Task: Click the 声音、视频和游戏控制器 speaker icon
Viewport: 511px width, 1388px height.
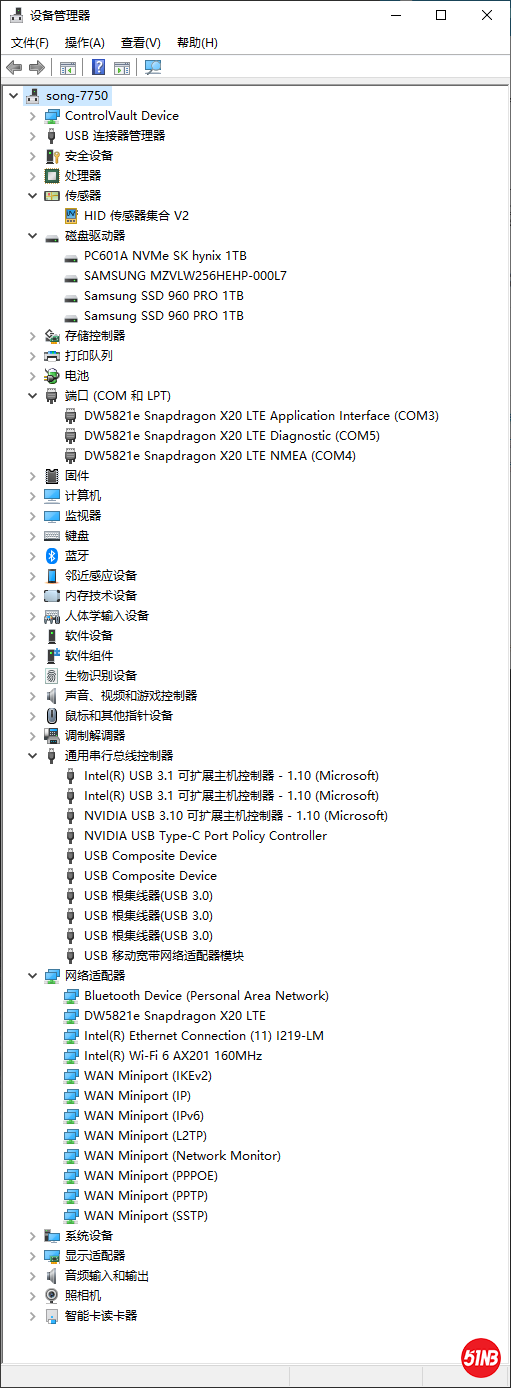Action: pyautogui.click(x=52, y=696)
